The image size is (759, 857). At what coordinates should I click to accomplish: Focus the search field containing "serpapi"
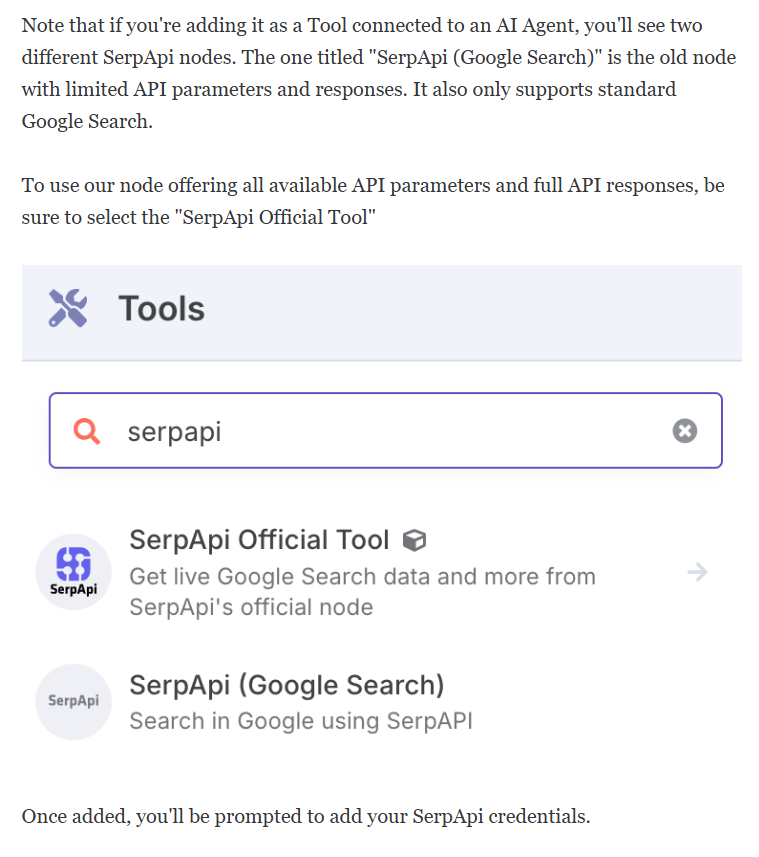386,431
